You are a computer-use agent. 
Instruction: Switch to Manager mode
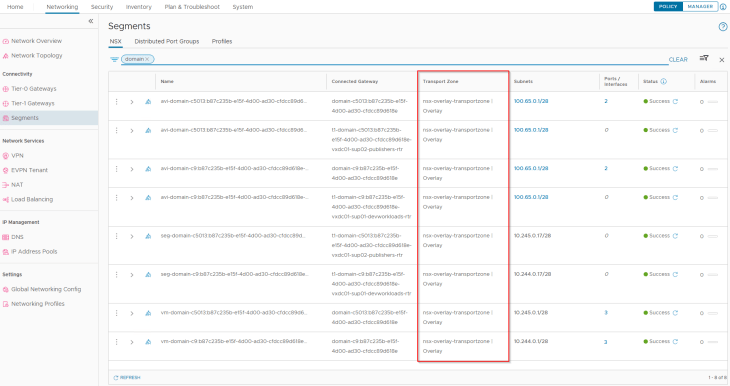(x=700, y=7)
